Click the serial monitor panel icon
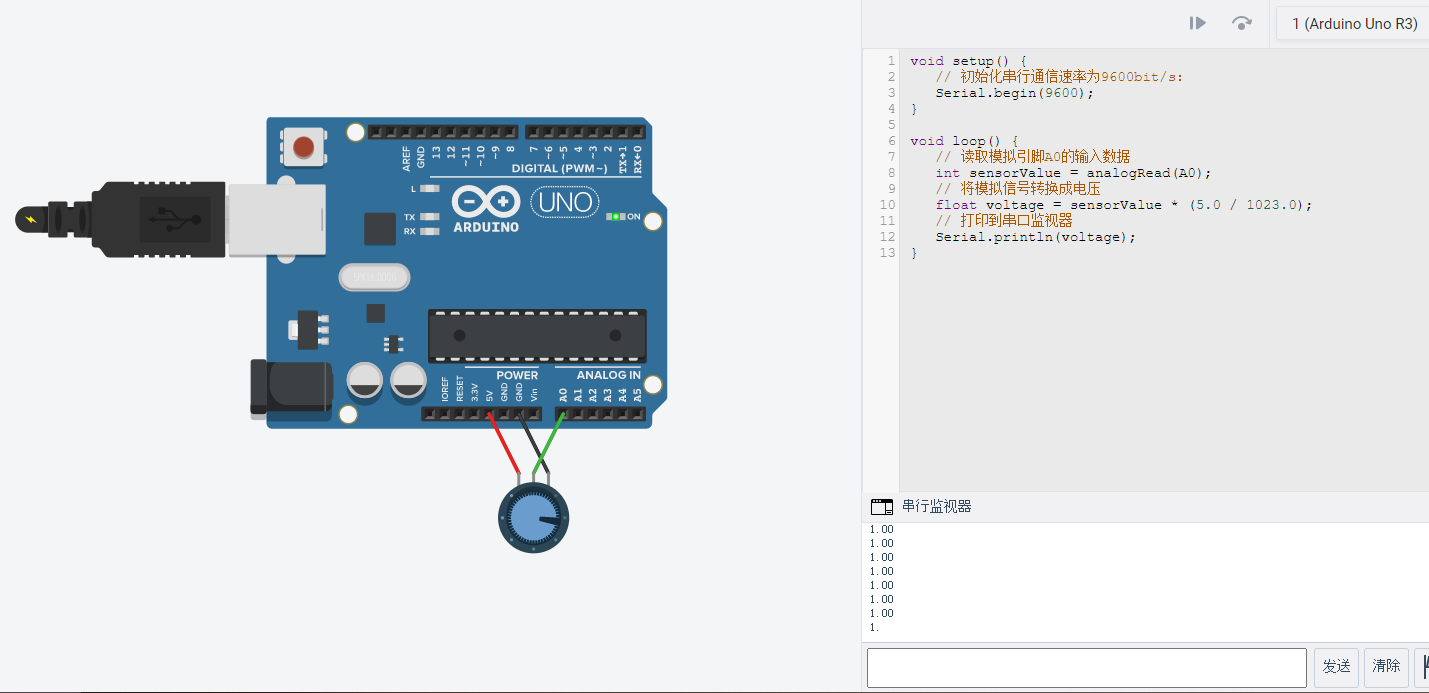This screenshot has height=693, width=1429. pyautogui.click(x=881, y=506)
